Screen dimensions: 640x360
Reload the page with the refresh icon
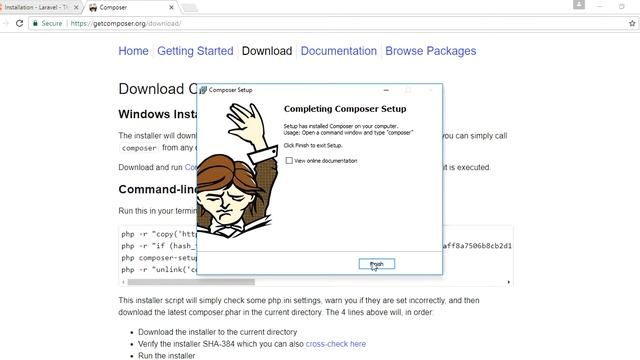(19, 23)
